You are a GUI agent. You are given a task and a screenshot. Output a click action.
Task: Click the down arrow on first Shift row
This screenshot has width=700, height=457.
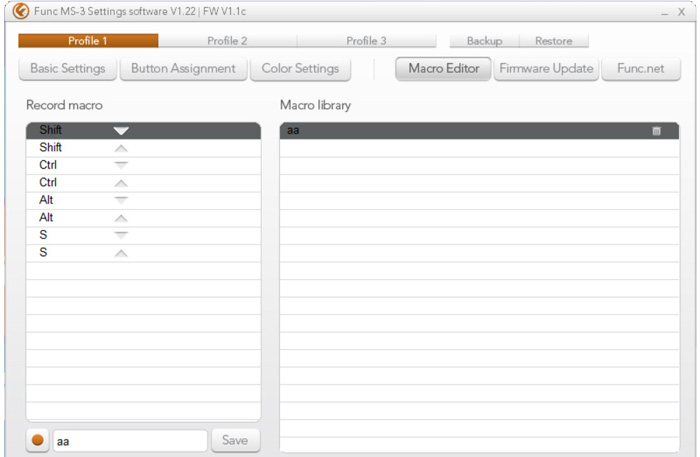click(x=121, y=131)
